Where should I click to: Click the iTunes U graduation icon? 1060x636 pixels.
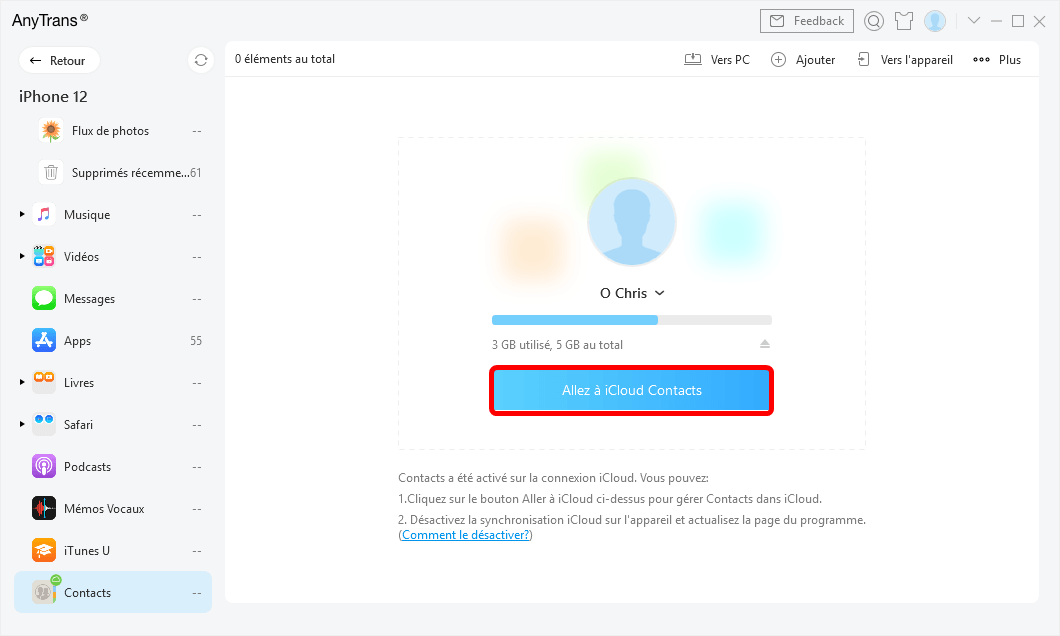(44, 551)
